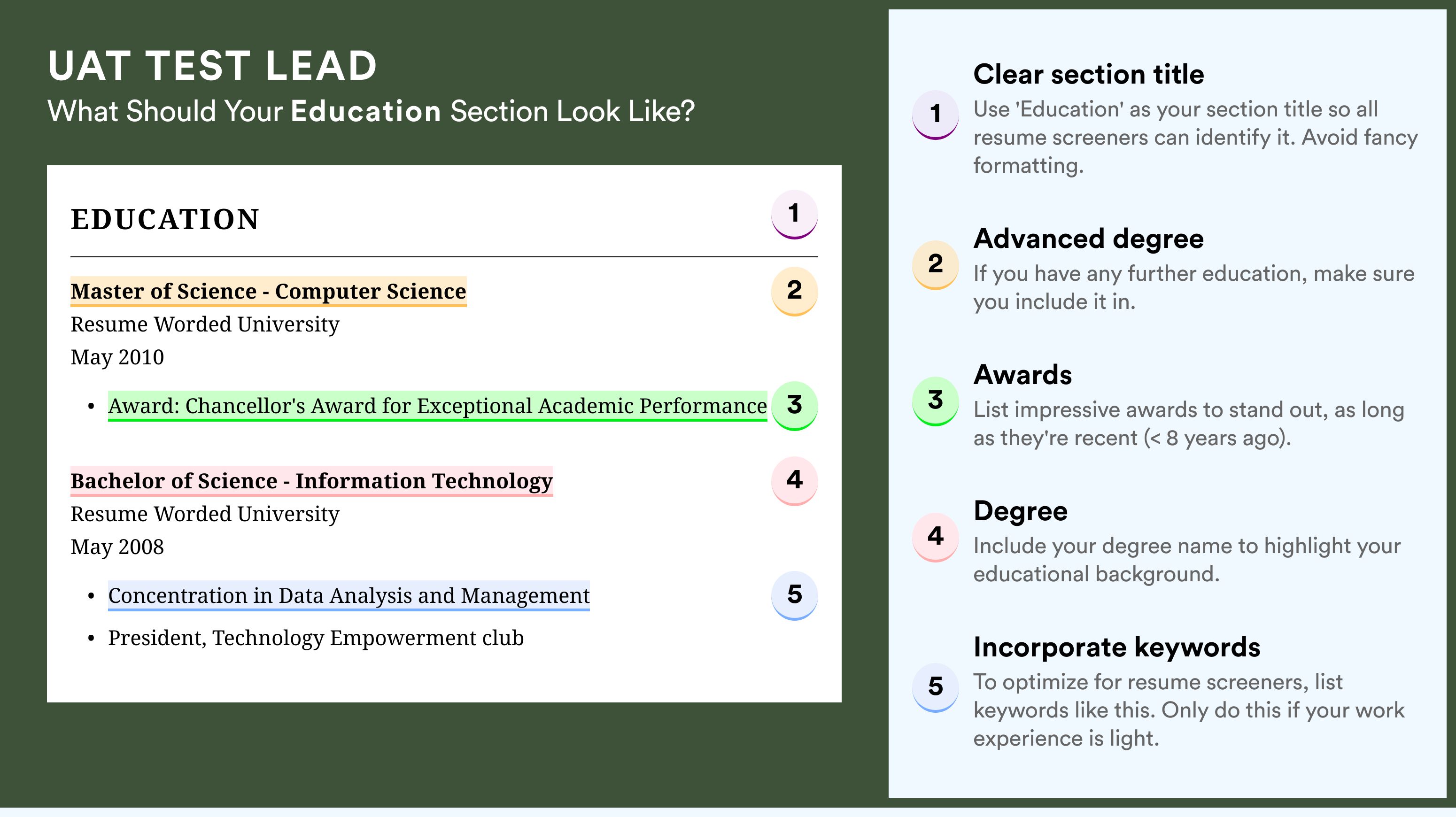Select highlighted Bachelor of Science - Information Technology
This screenshot has height=817, width=1456.
(x=311, y=481)
